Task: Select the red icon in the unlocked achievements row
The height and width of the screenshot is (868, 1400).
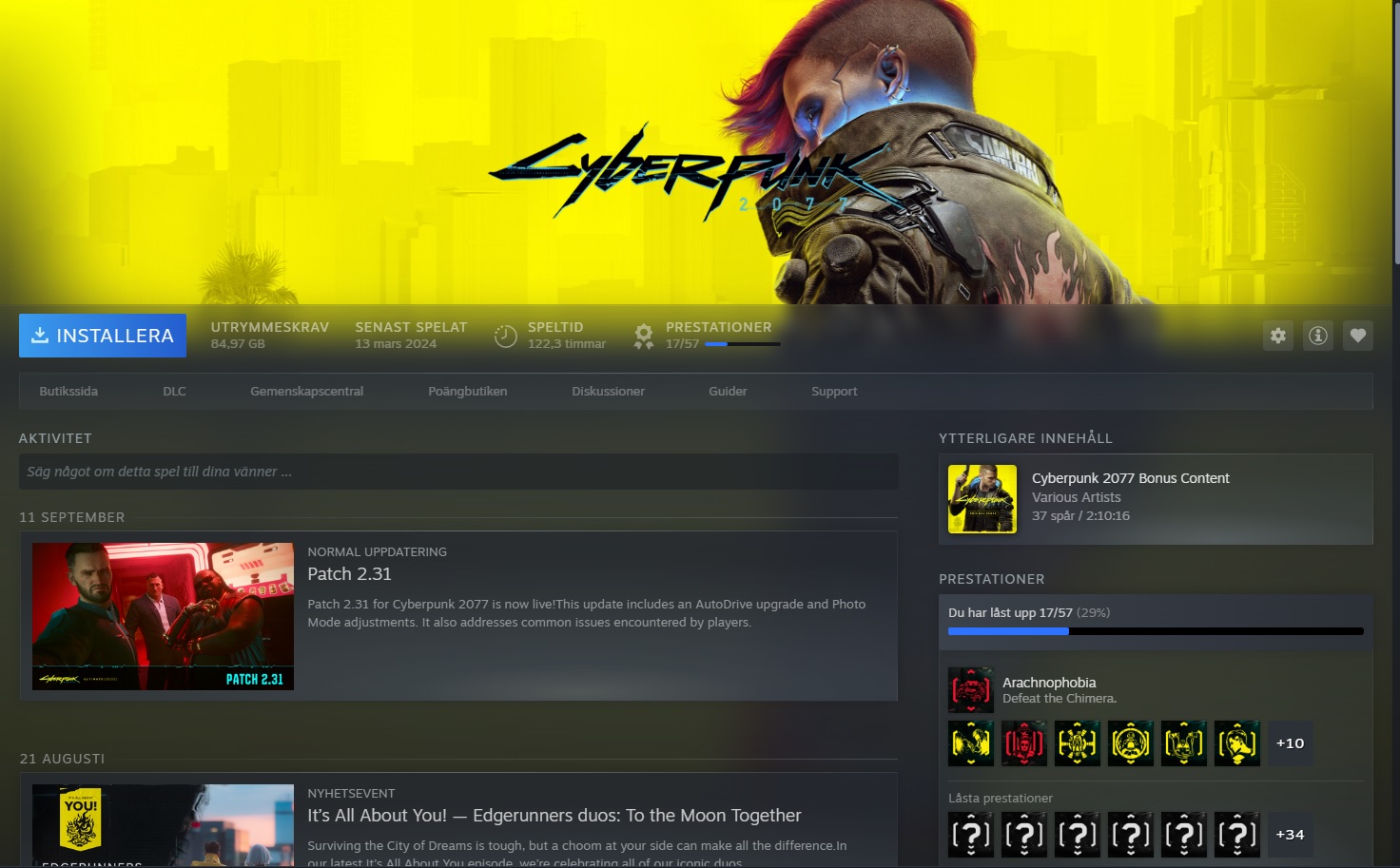Action: (1024, 743)
